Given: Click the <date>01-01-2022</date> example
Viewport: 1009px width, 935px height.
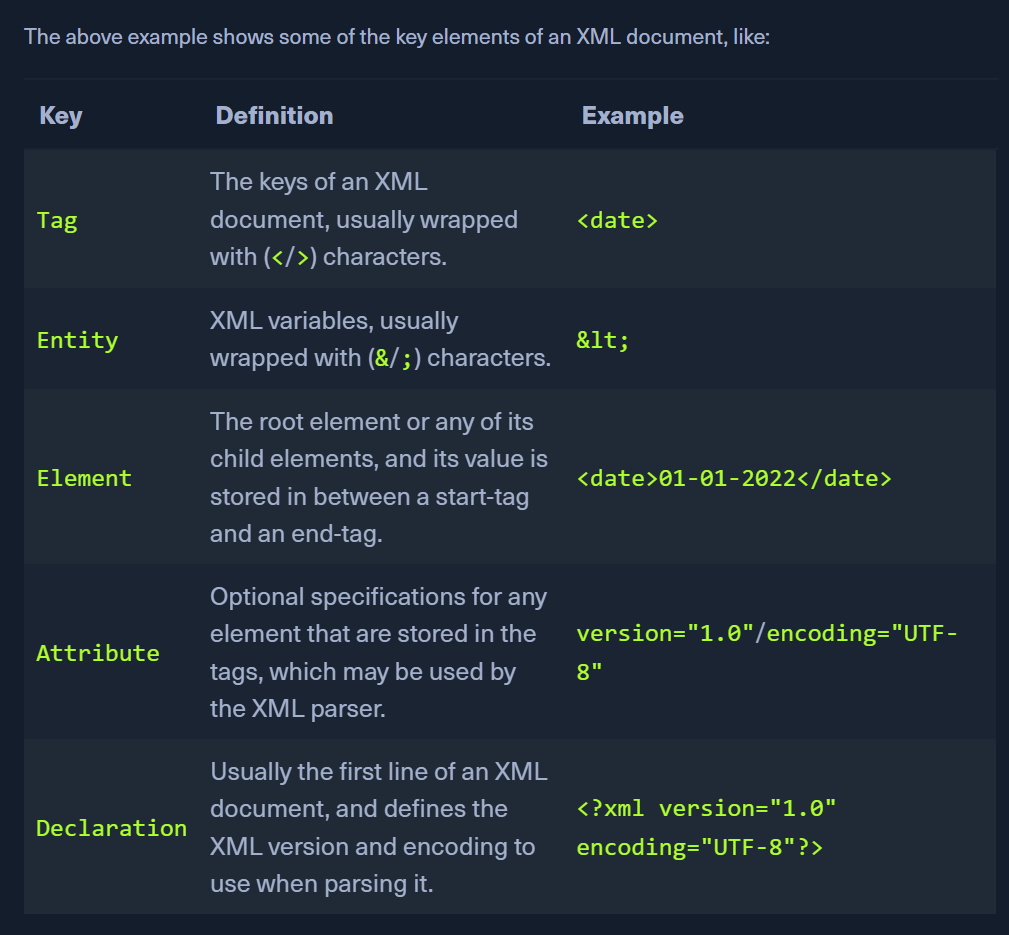Looking at the screenshot, I should 734,478.
